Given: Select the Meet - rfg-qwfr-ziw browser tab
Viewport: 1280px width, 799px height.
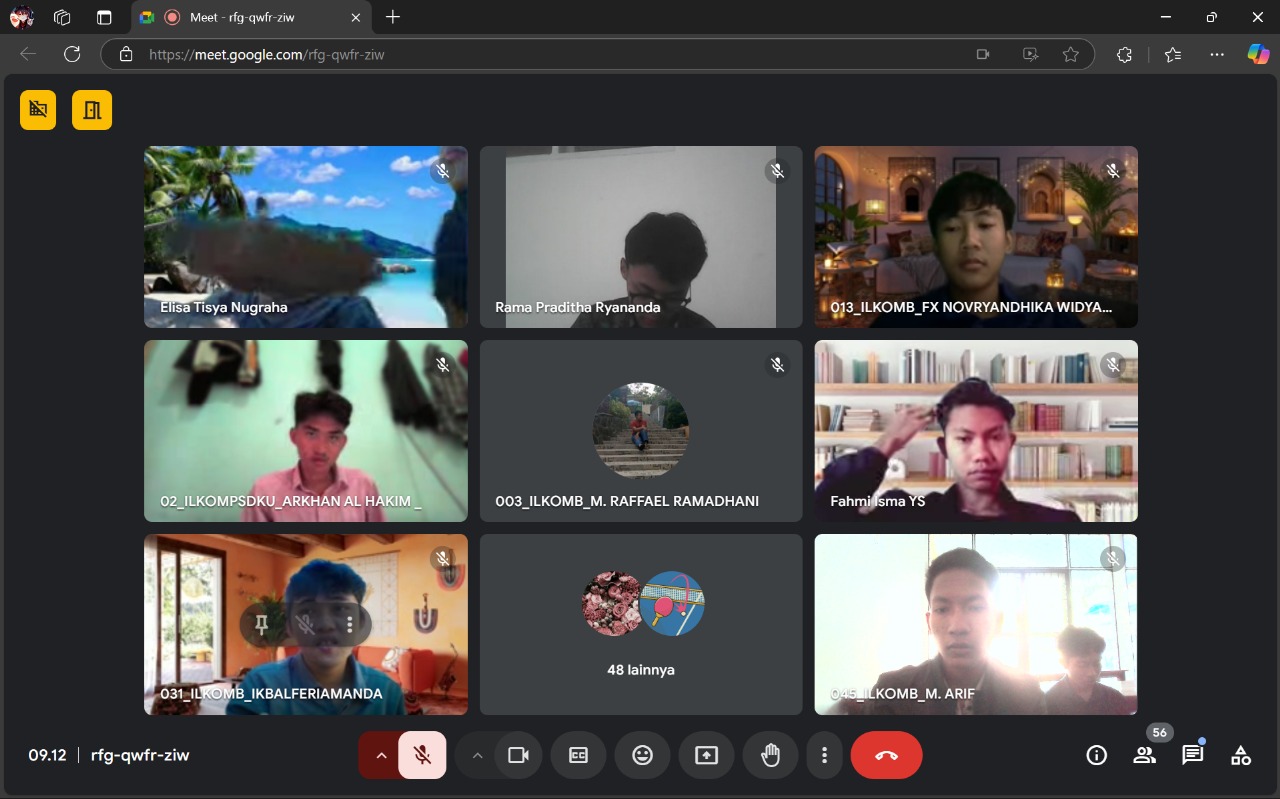Looking at the screenshot, I should [x=250, y=17].
